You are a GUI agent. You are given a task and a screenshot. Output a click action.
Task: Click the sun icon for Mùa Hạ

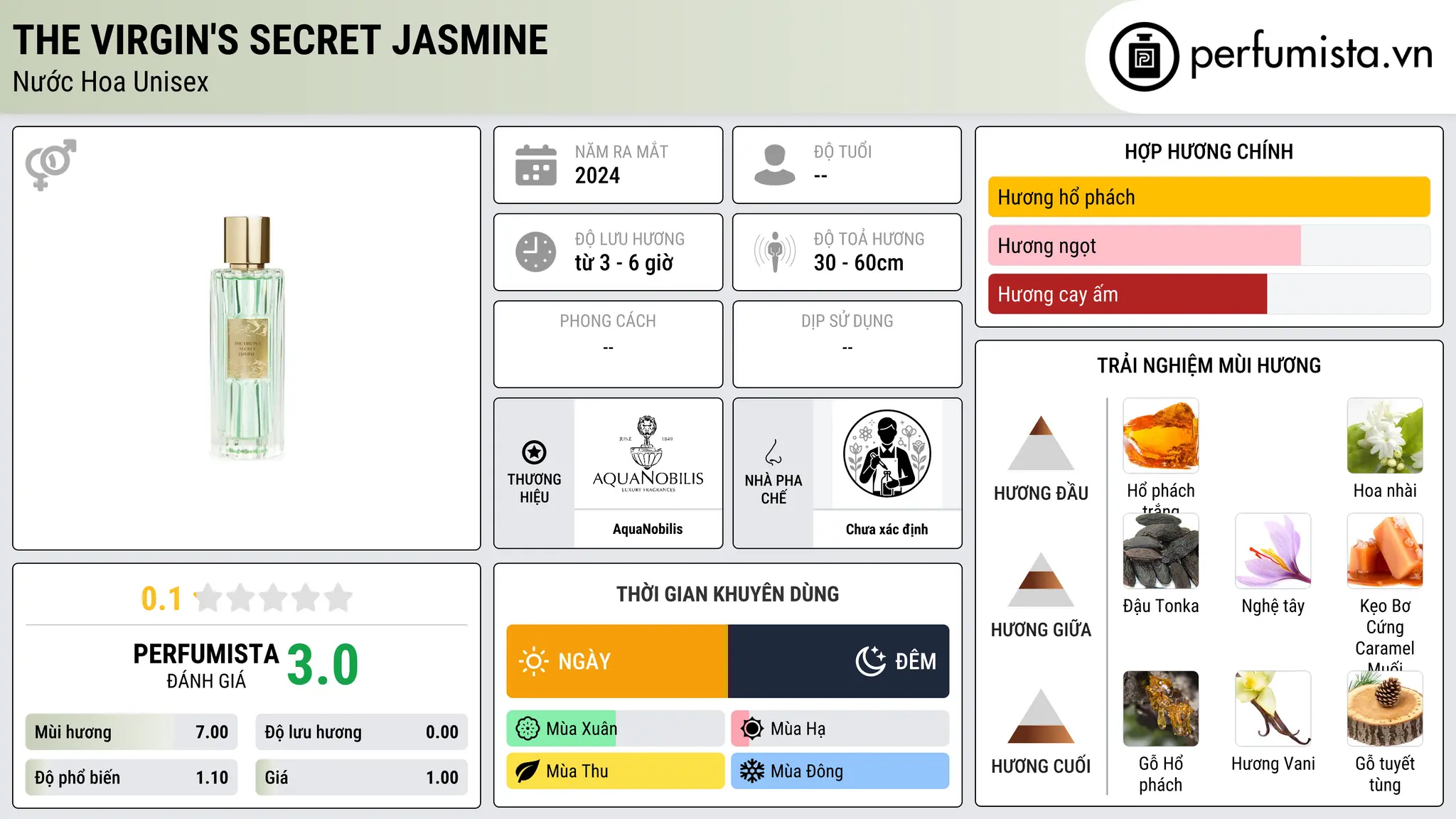click(752, 729)
